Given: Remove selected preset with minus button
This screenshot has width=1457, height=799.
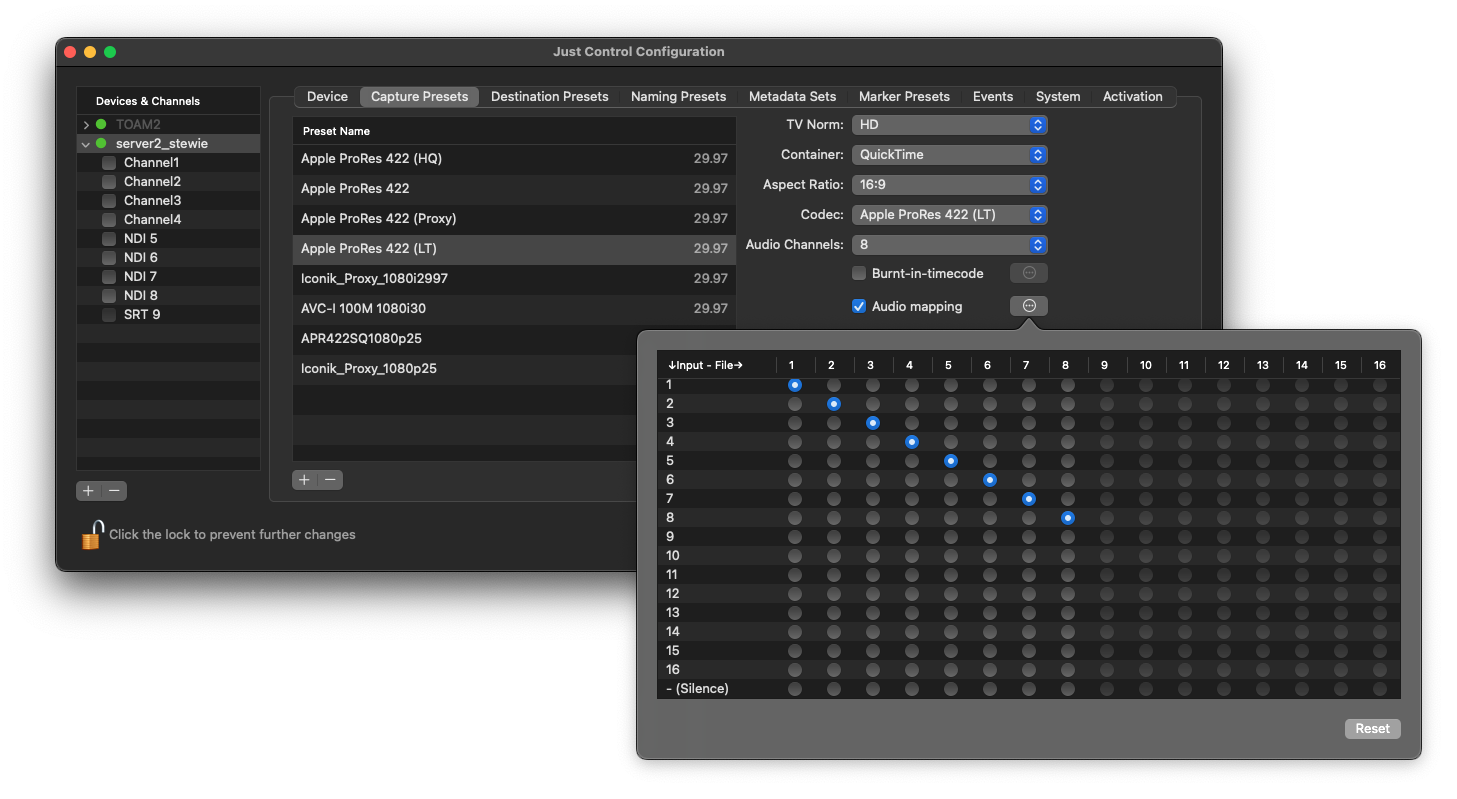Looking at the screenshot, I should [x=330, y=480].
